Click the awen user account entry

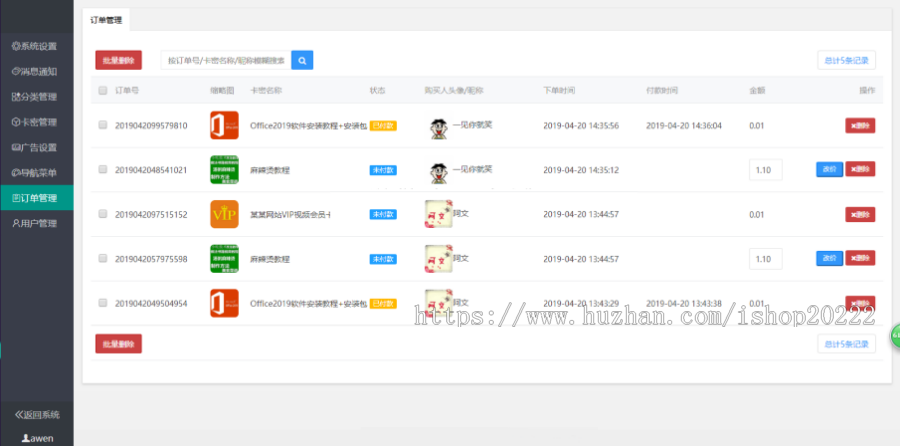click(37, 438)
